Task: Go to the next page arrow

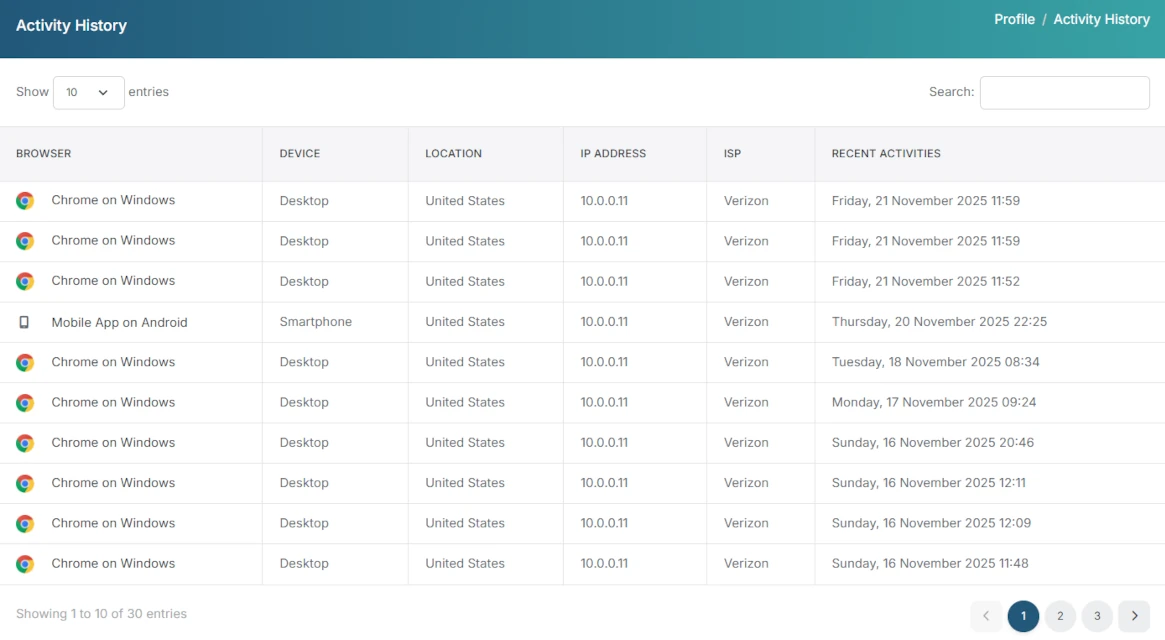Action: pos(1134,616)
